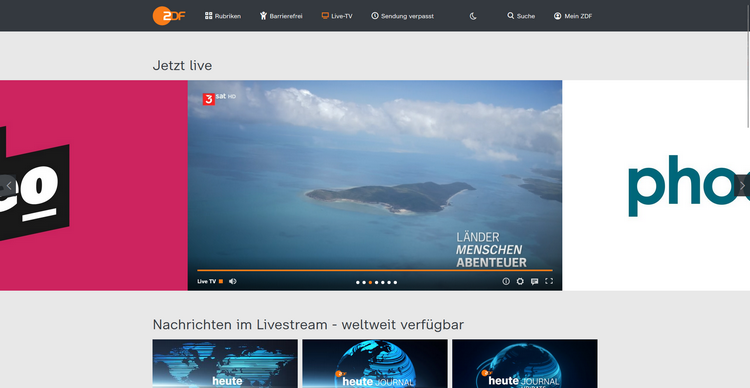
Task: Go to Live-TV tab
Action: tap(337, 16)
